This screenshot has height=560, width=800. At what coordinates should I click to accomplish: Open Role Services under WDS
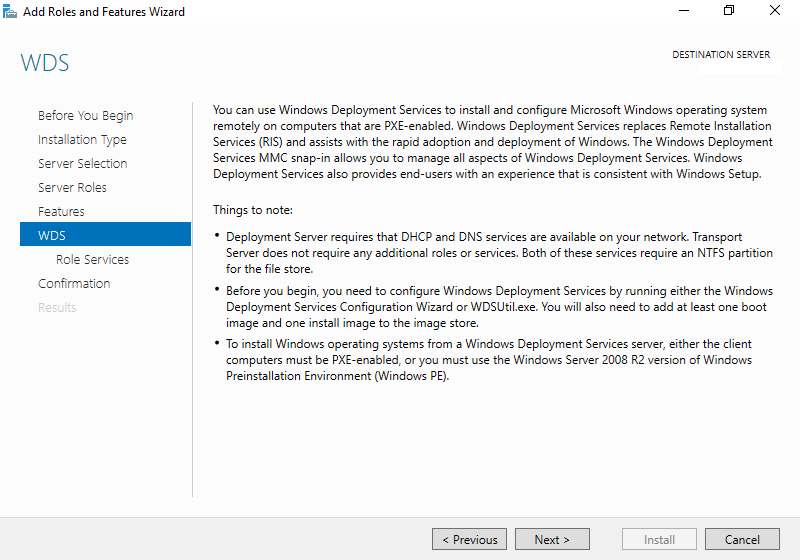[x=92, y=260]
